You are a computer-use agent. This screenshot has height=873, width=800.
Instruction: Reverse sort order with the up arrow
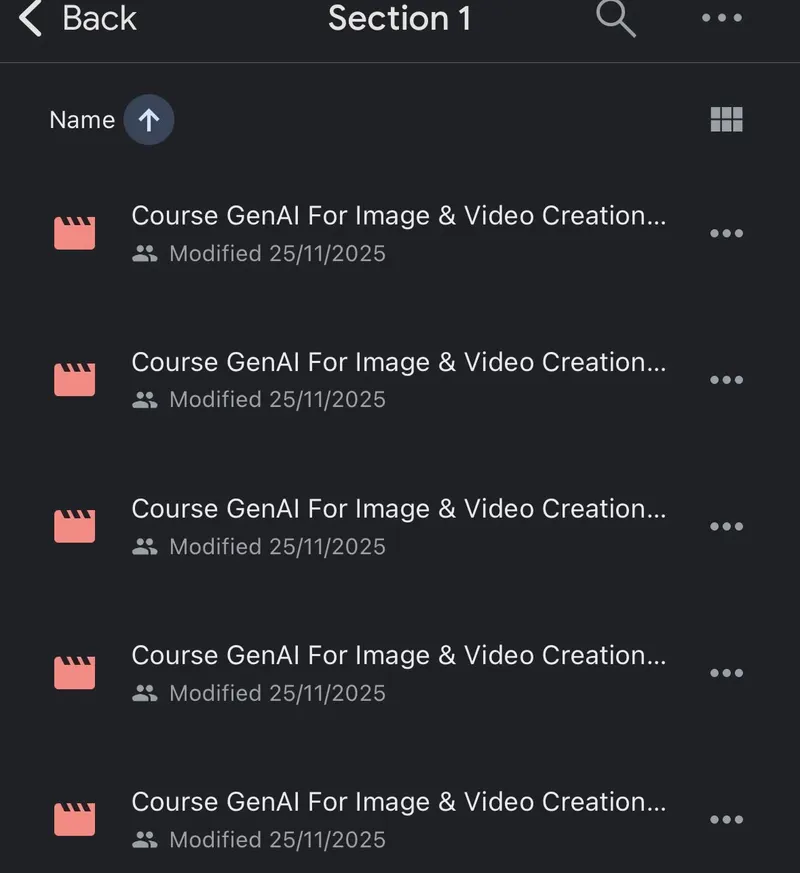149,120
